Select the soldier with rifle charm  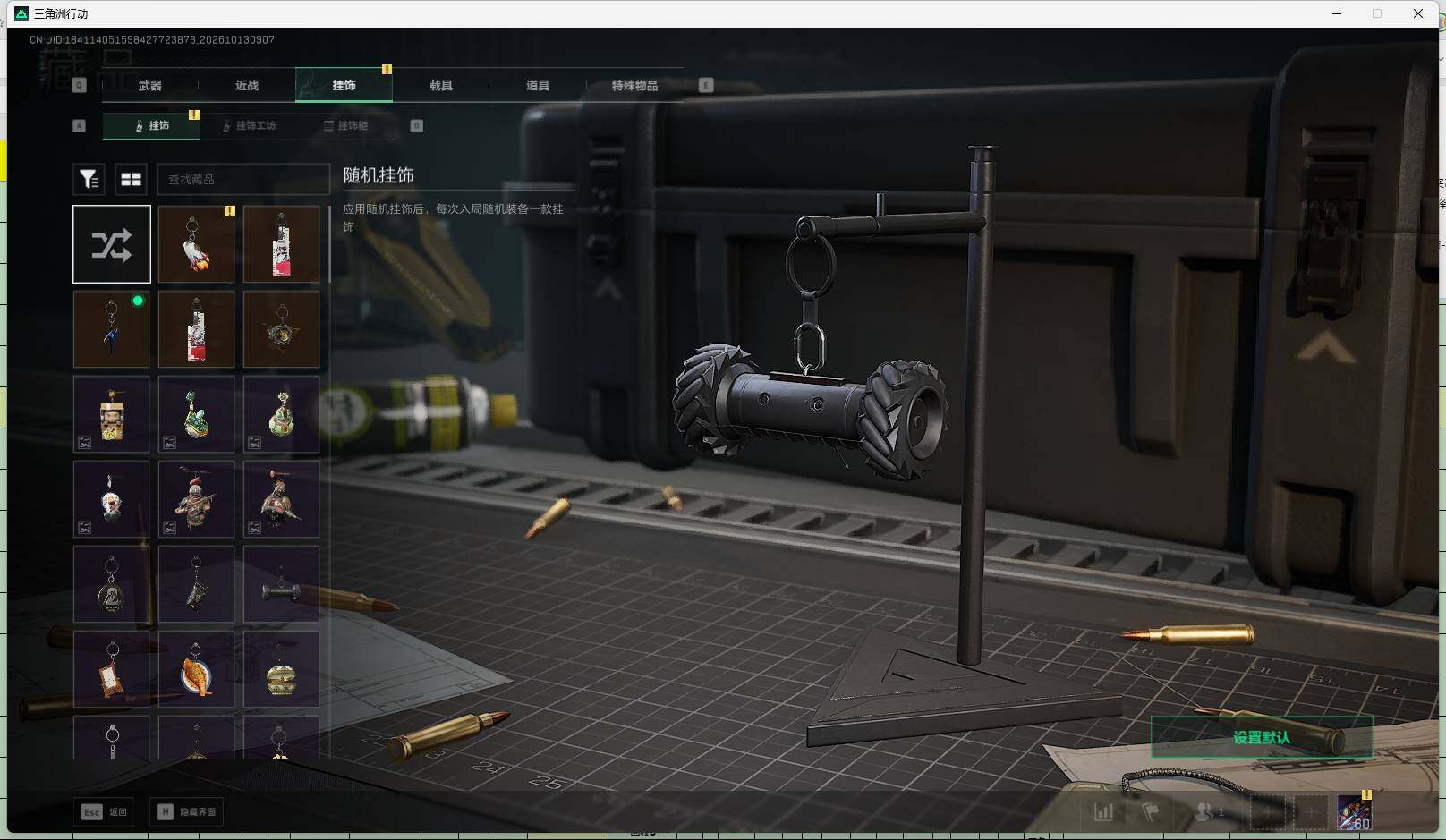pos(196,499)
